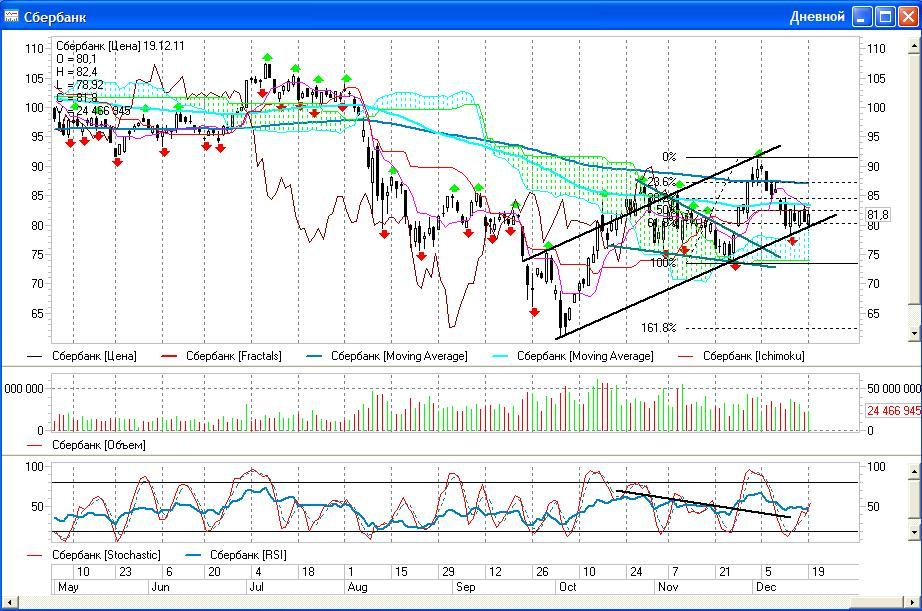
Task: Click the volume value tag '24 466 945'
Action: (893, 410)
